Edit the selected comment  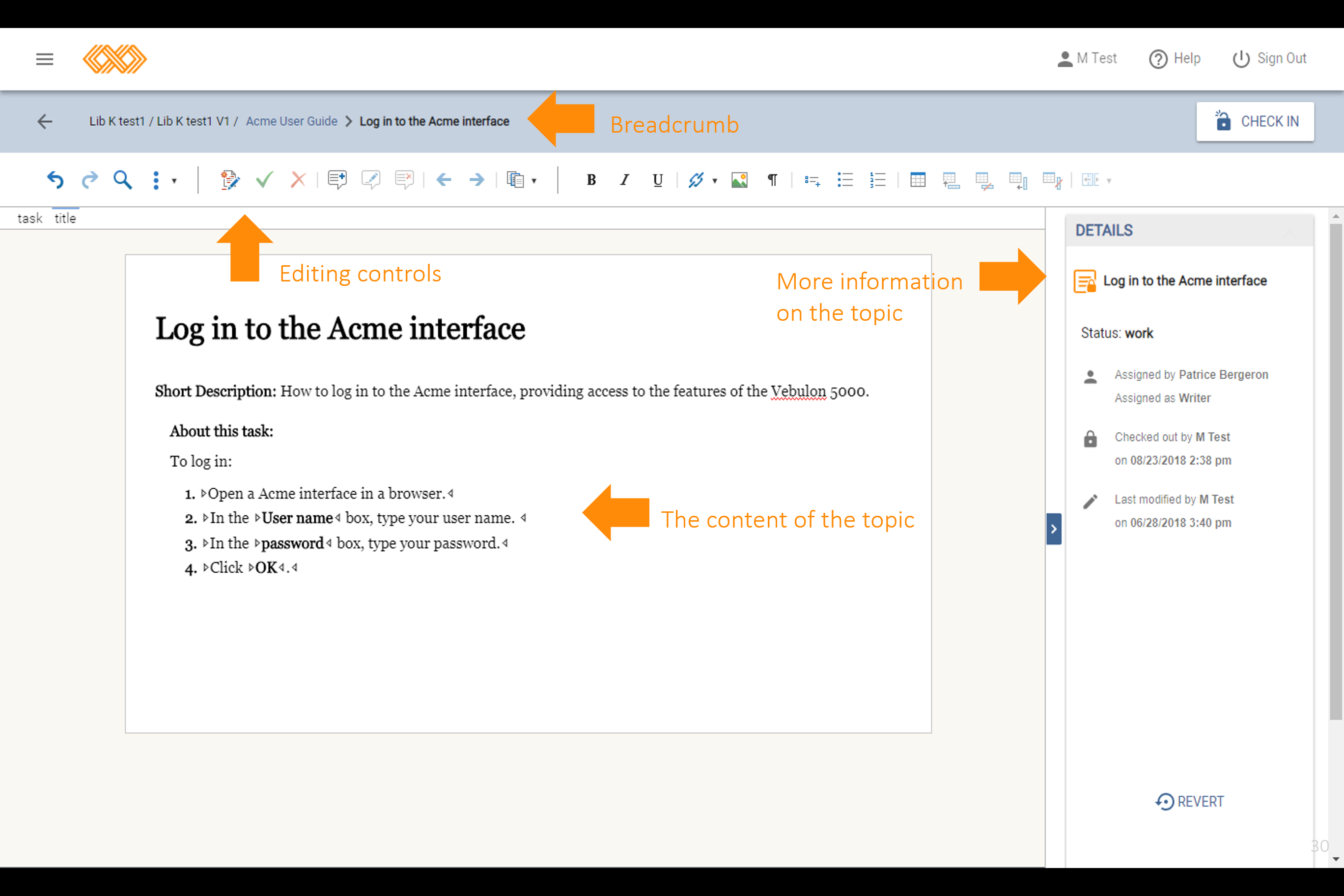point(371,180)
